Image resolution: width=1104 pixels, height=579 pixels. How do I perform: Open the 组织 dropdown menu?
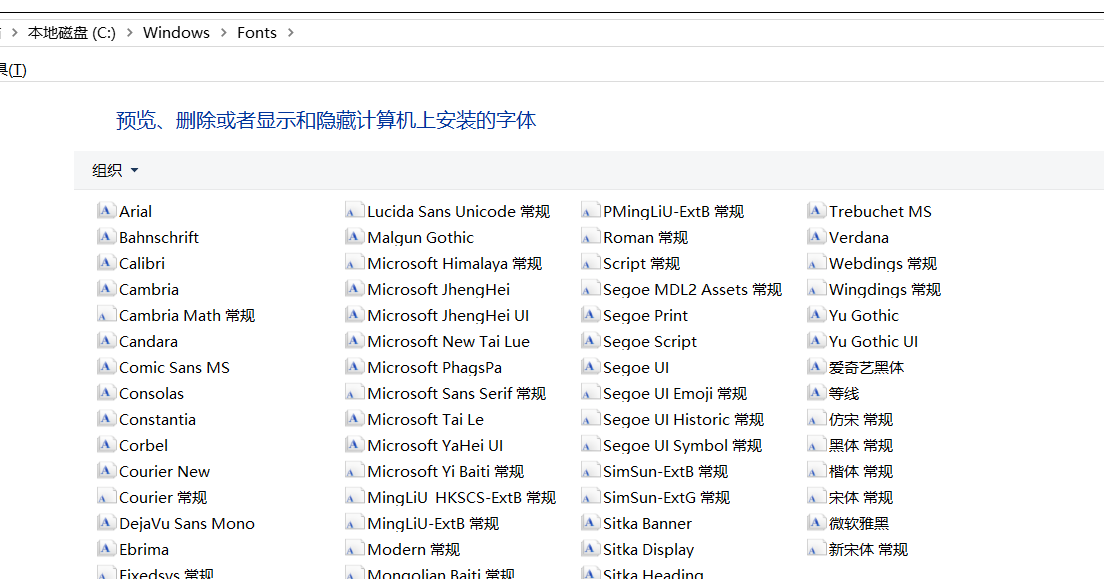click(115, 170)
